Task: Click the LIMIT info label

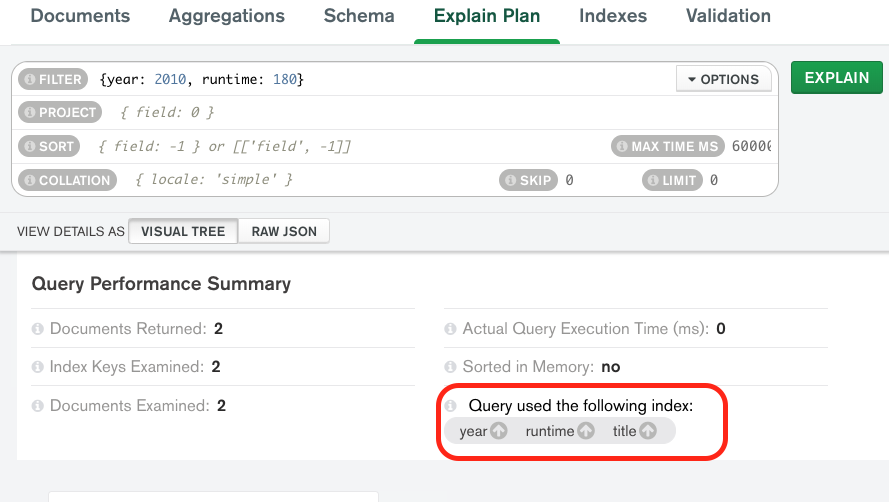Action: click(x=672, y=180)
